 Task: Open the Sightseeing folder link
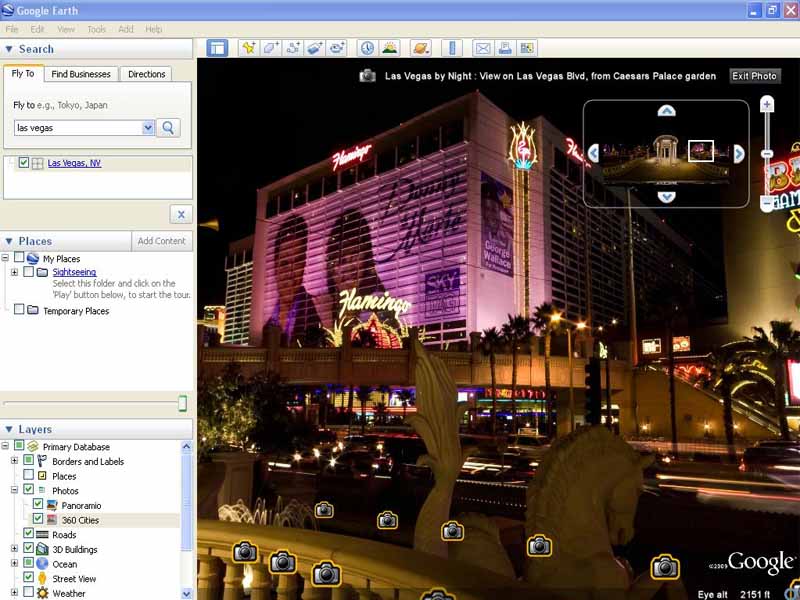tap(74, 272)
